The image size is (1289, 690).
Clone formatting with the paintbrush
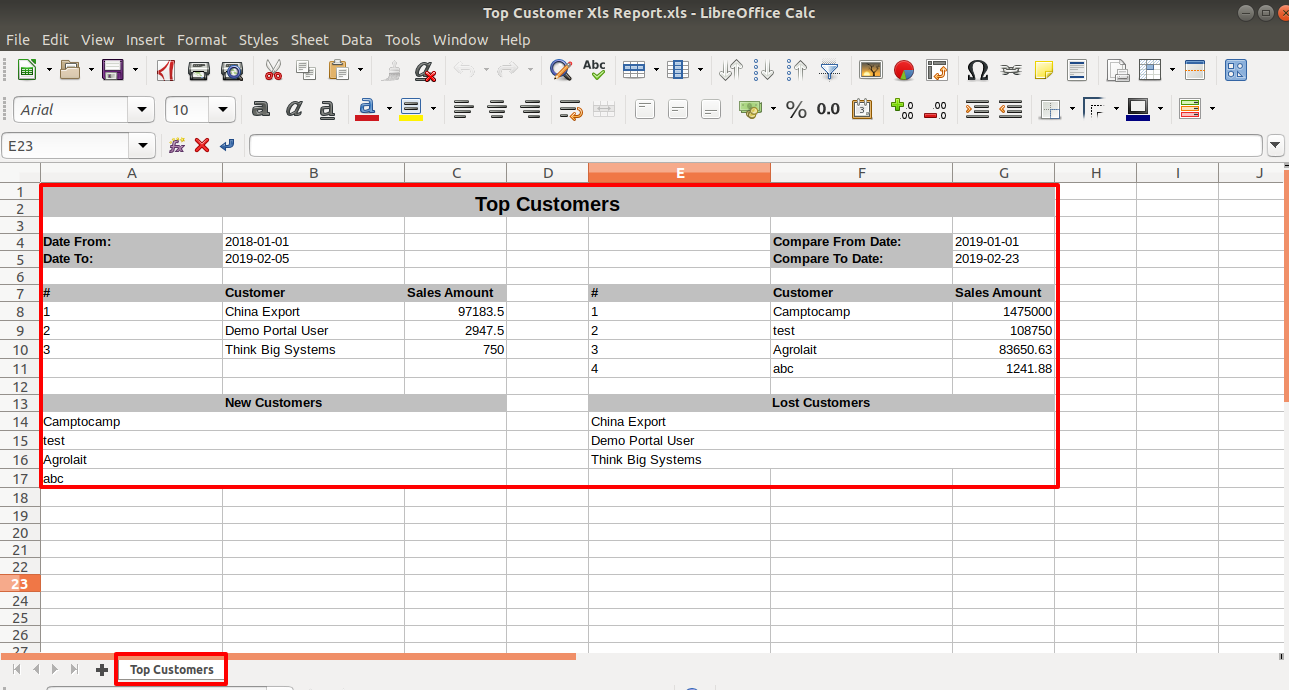pyautogui.click(x=393, y=70)
